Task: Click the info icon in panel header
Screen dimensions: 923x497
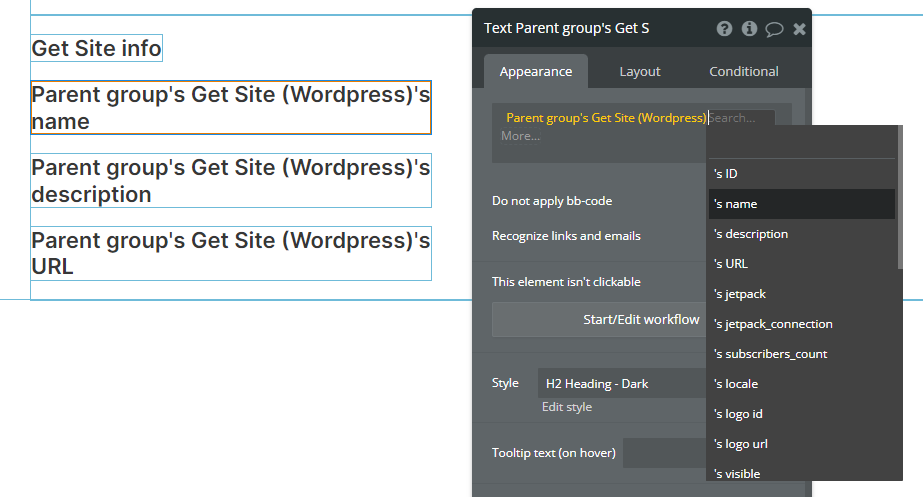Action: [x=749, y=29]
